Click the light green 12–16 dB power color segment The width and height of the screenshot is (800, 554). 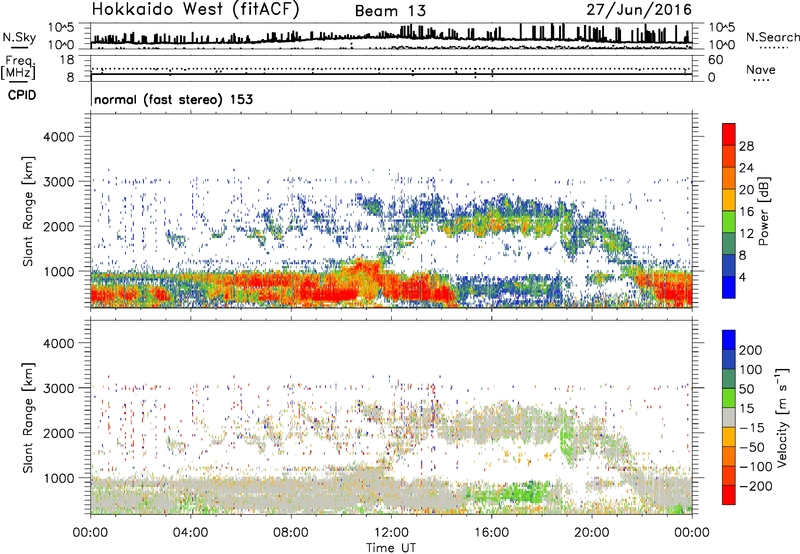tap(729, 222)
